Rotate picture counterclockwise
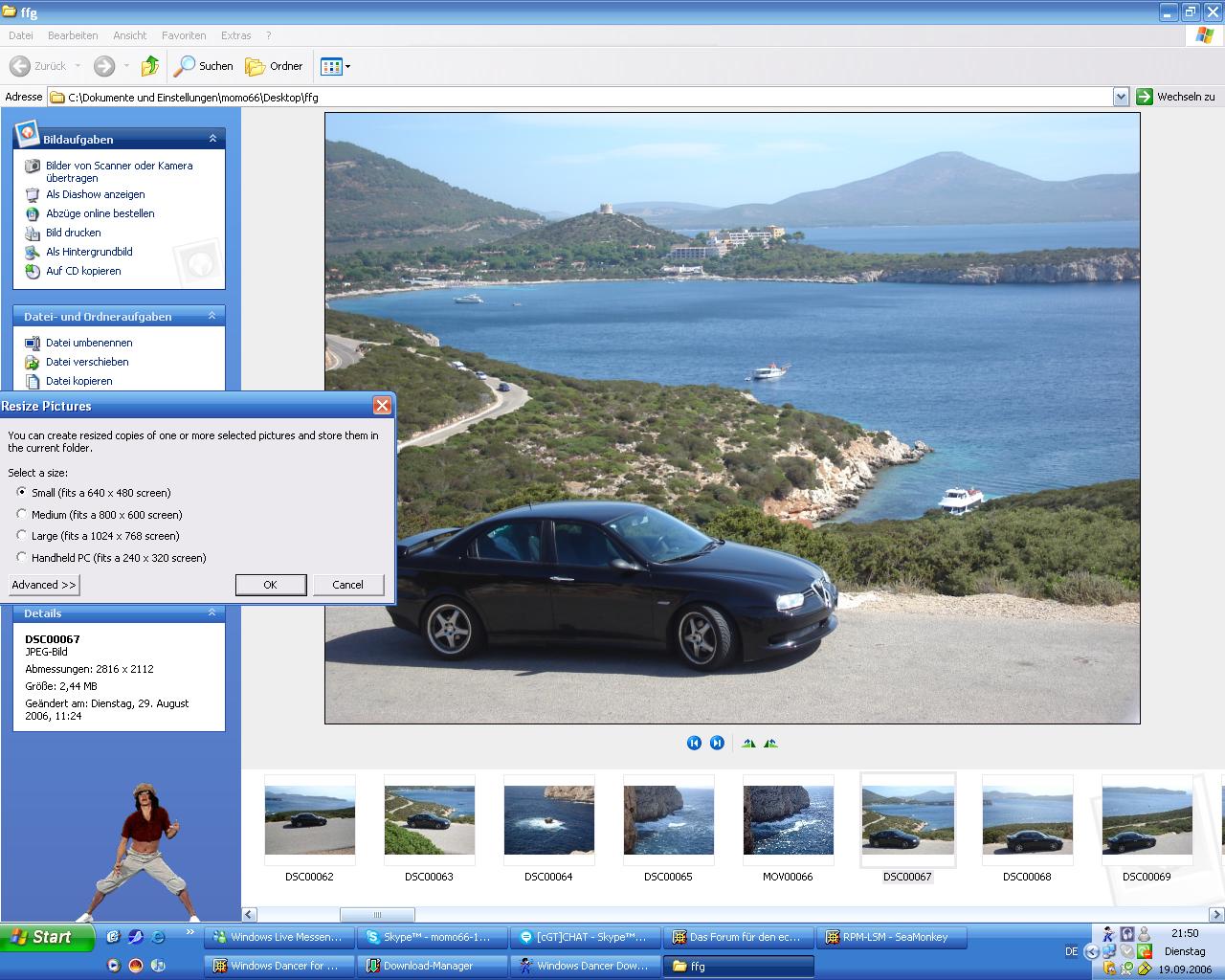Screen dimensions: 1225x980 770,743
